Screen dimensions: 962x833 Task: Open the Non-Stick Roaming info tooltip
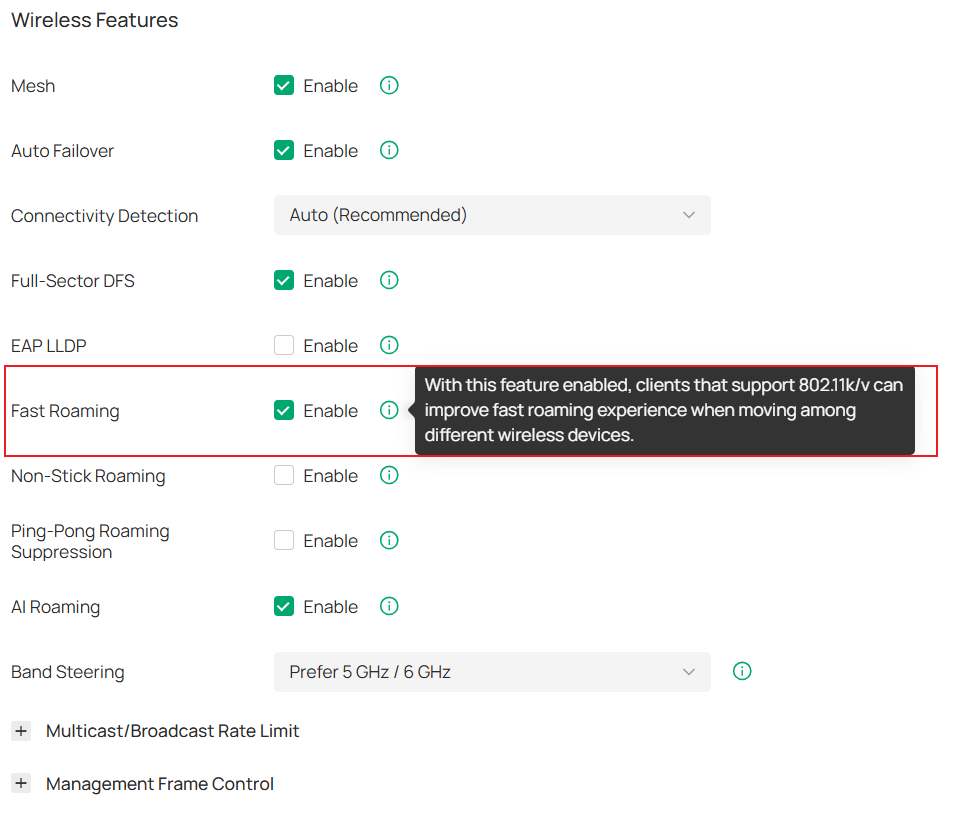click(x=388, y=475)
